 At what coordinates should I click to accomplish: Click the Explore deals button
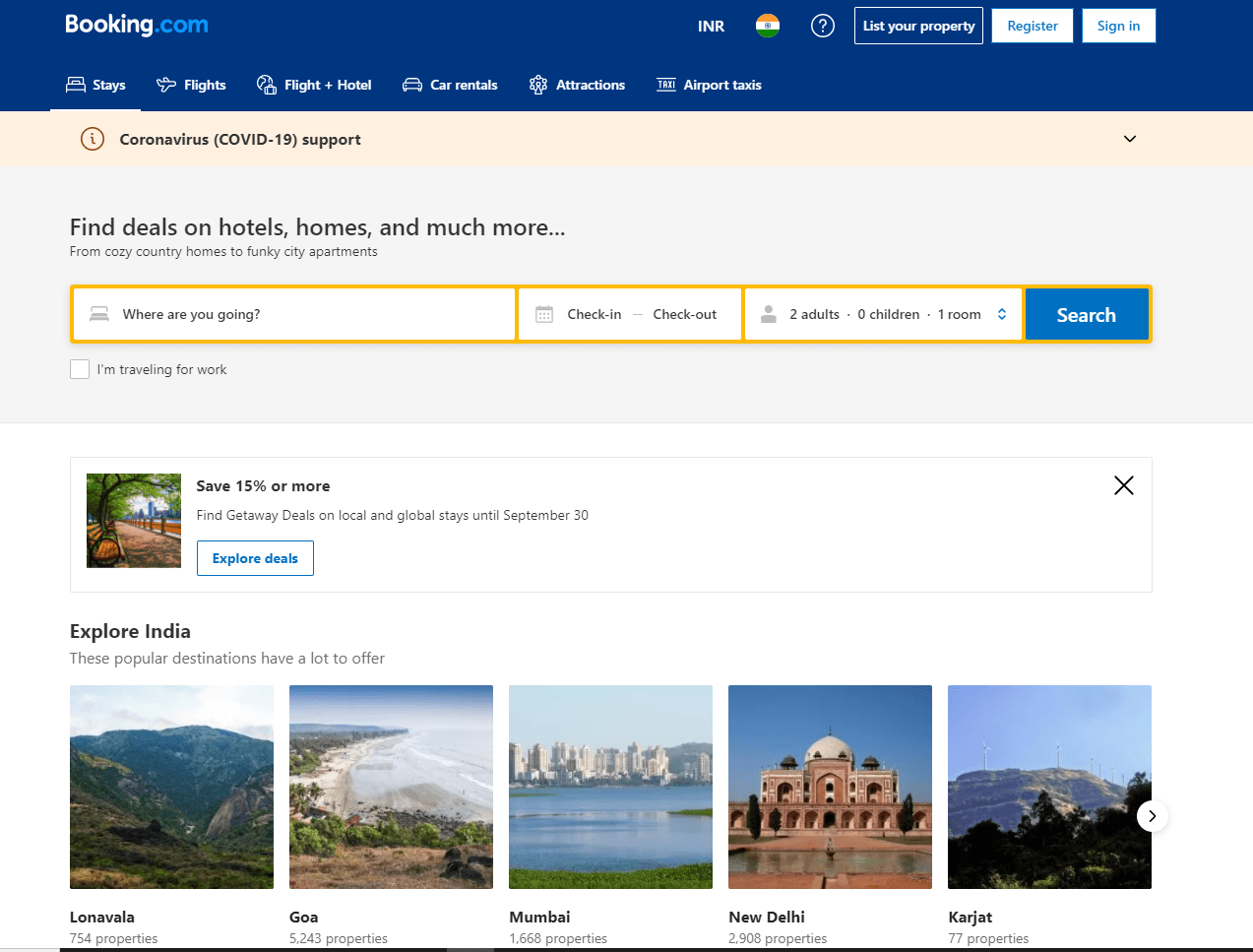pyautogui.click(x=255, y=558)
